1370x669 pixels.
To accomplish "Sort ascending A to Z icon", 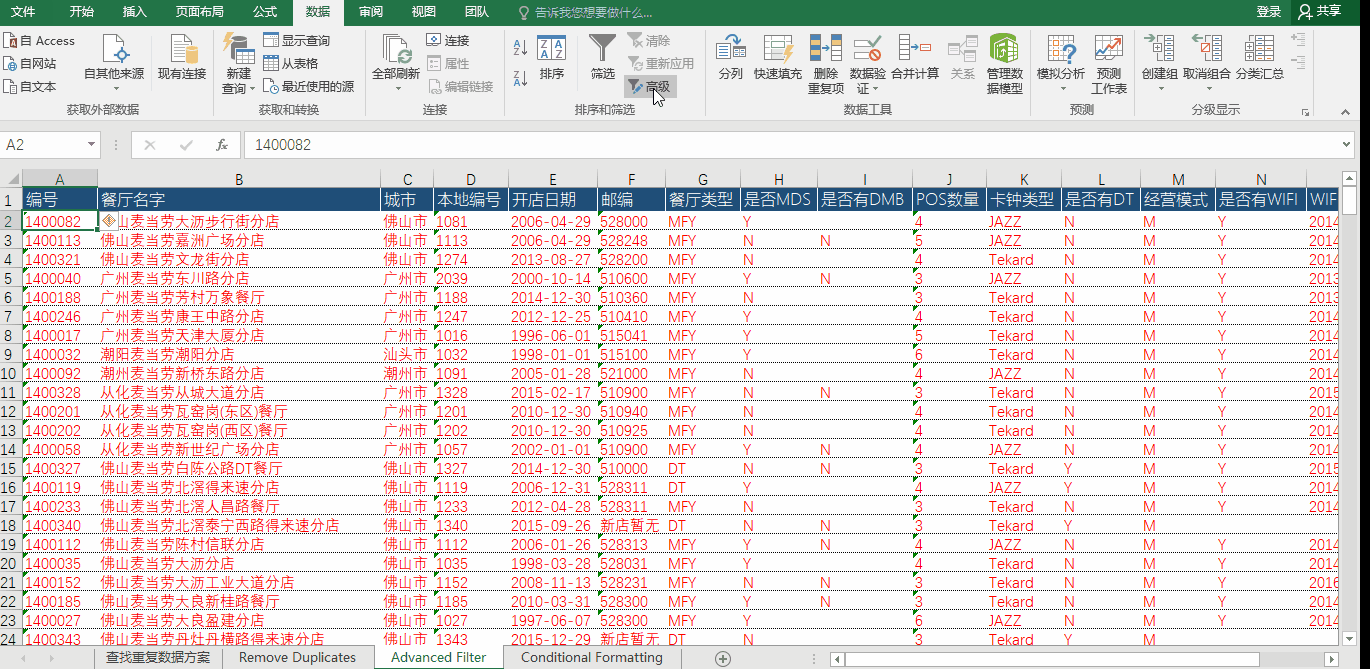I will 520,47.
